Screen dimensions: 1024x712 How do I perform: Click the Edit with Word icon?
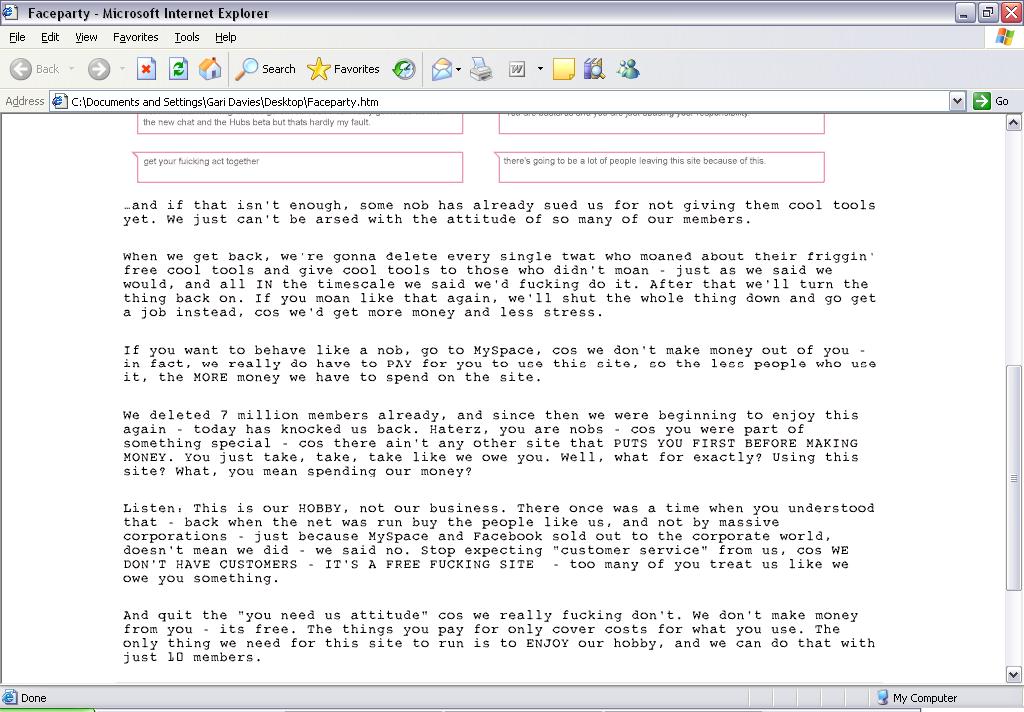point(517,69)
